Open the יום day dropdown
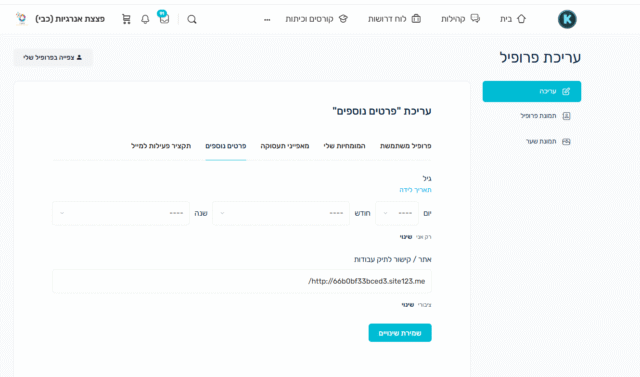Screen dimensions: 640x377 coord(397,213)
